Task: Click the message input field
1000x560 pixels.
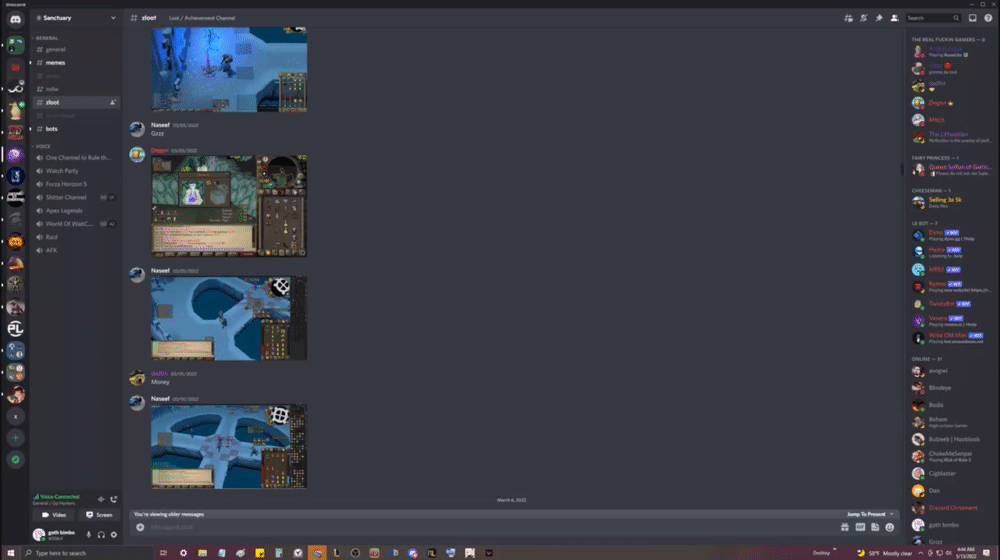Action: coord(491,527)
